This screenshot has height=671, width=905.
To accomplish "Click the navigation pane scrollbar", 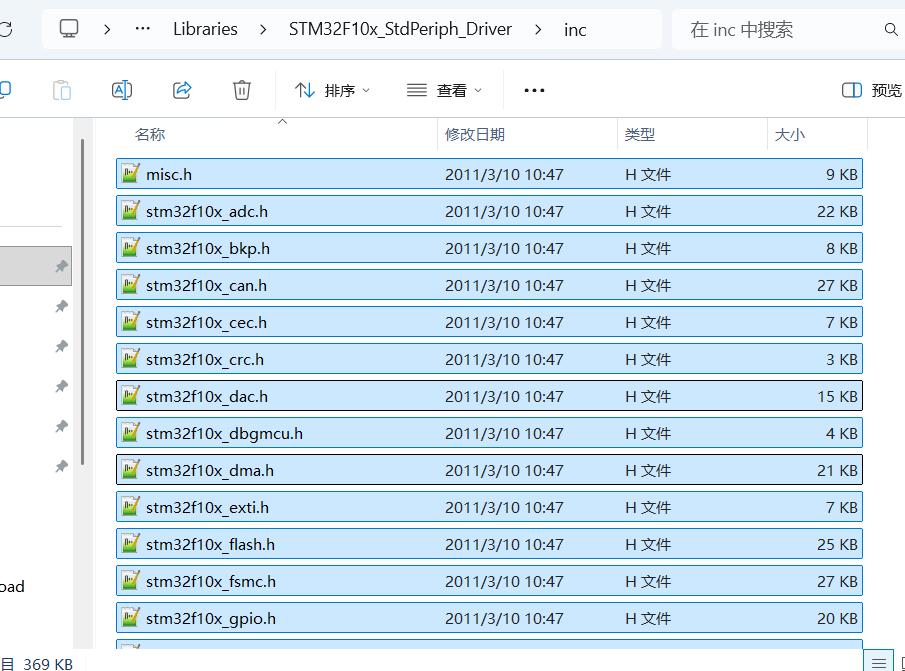I will (83, 302).
